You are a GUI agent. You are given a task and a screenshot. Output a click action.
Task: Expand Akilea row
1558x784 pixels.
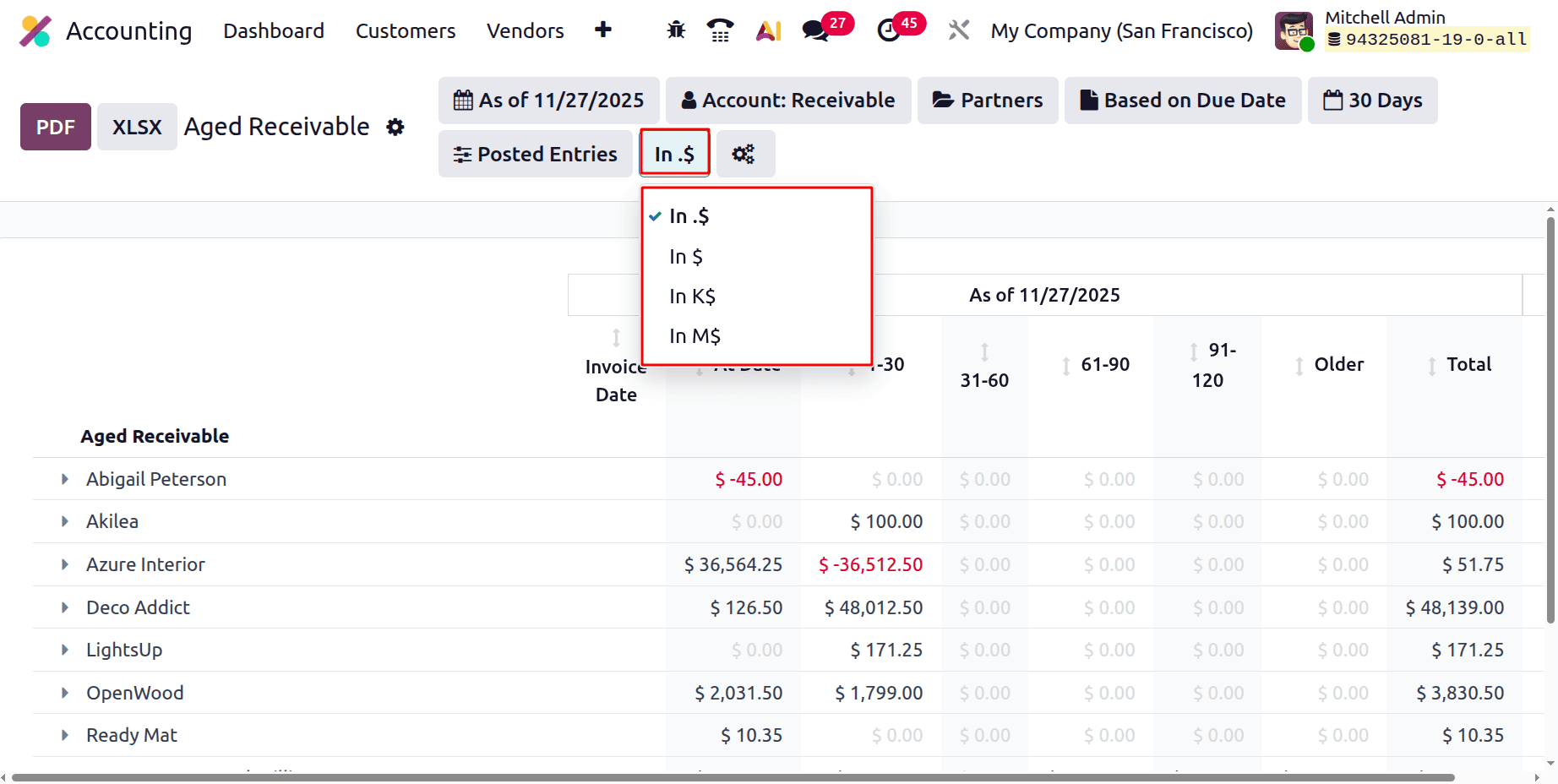(65, 521)
